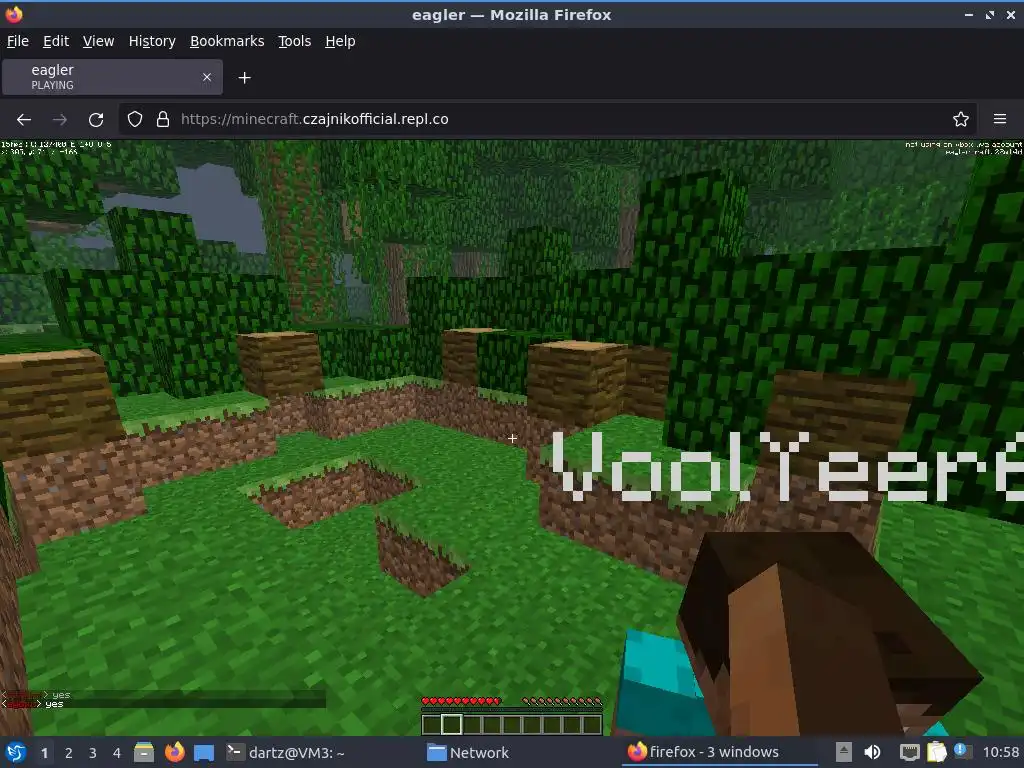Click the forward navigation arrow

click(x=59, y=120)
